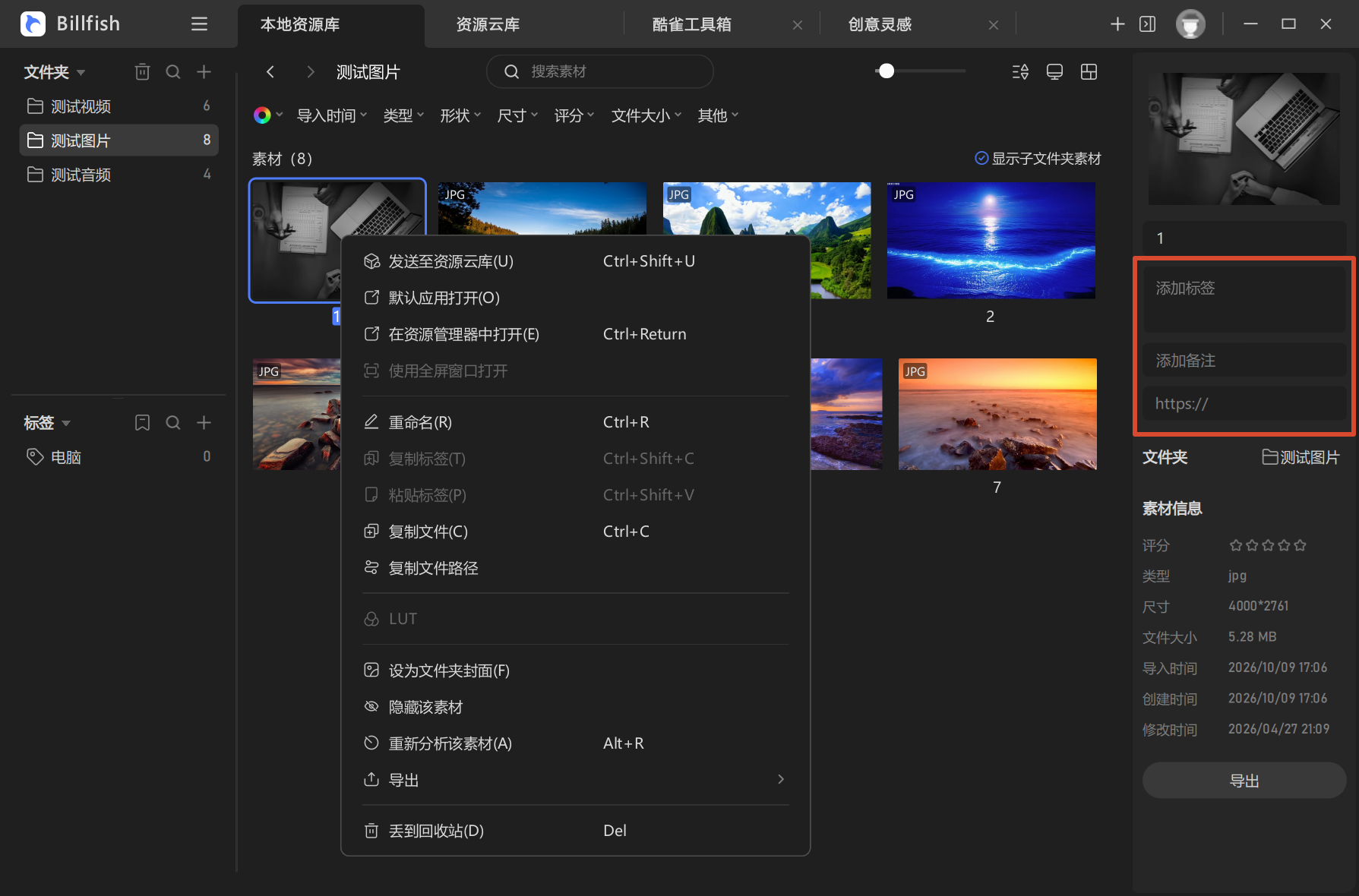Open the user avatar profile

1190,24
